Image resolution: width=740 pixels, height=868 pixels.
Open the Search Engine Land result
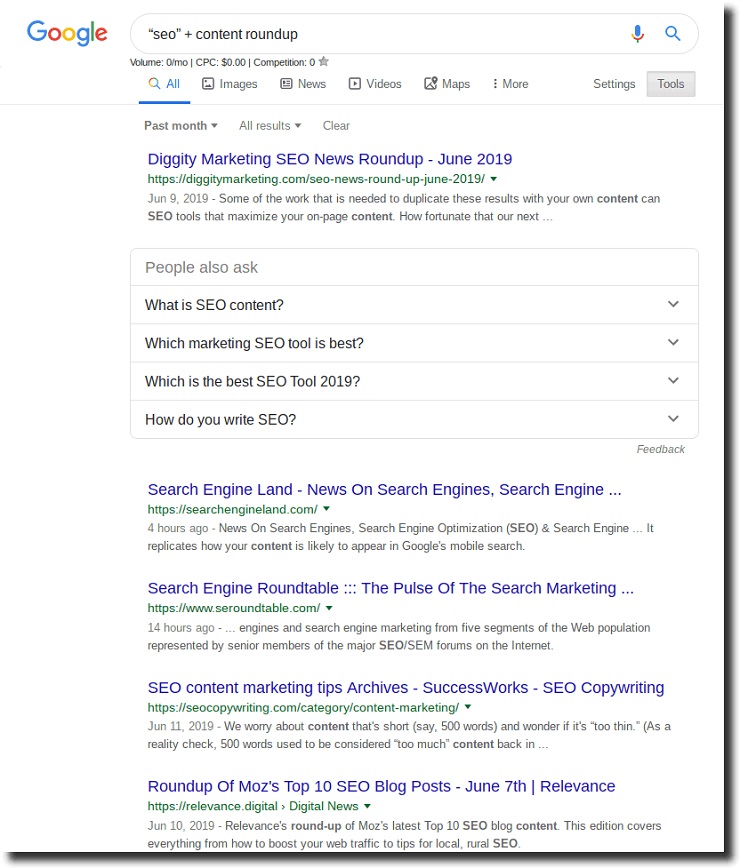pyautogui.click(x=384, y=489)
